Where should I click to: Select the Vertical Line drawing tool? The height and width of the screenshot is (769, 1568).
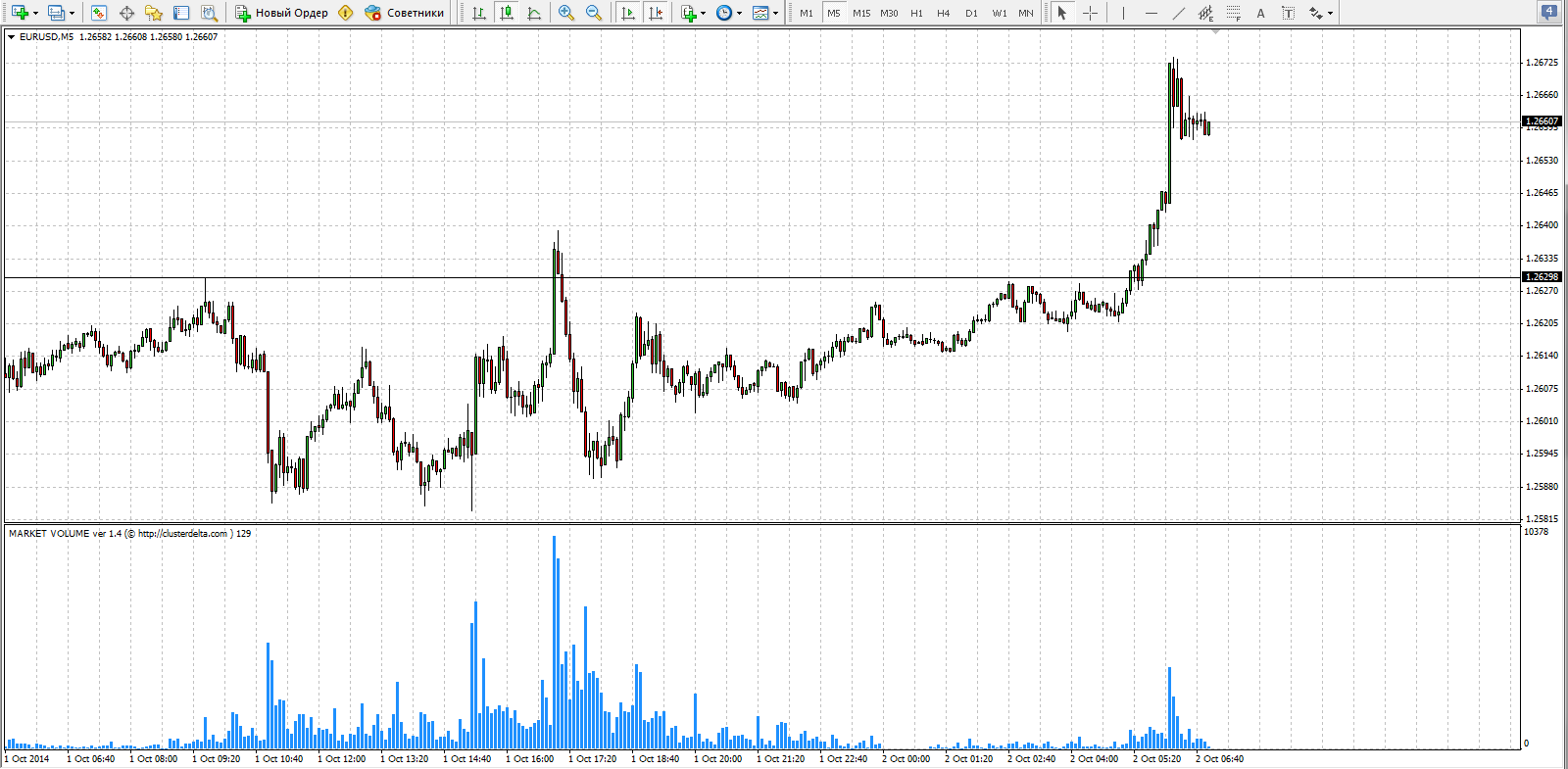click(1123, 13)
